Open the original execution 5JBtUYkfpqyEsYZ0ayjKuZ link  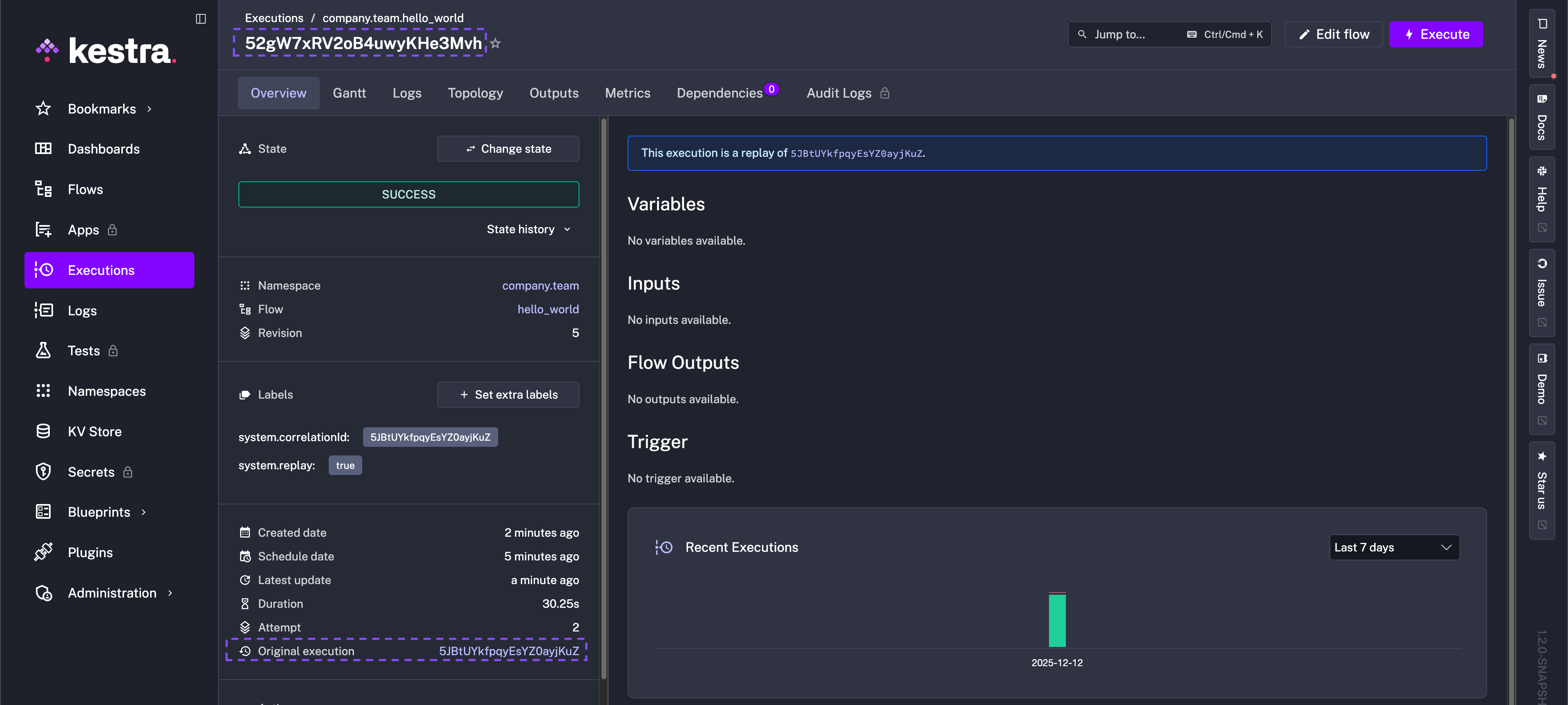coord(508,651)
